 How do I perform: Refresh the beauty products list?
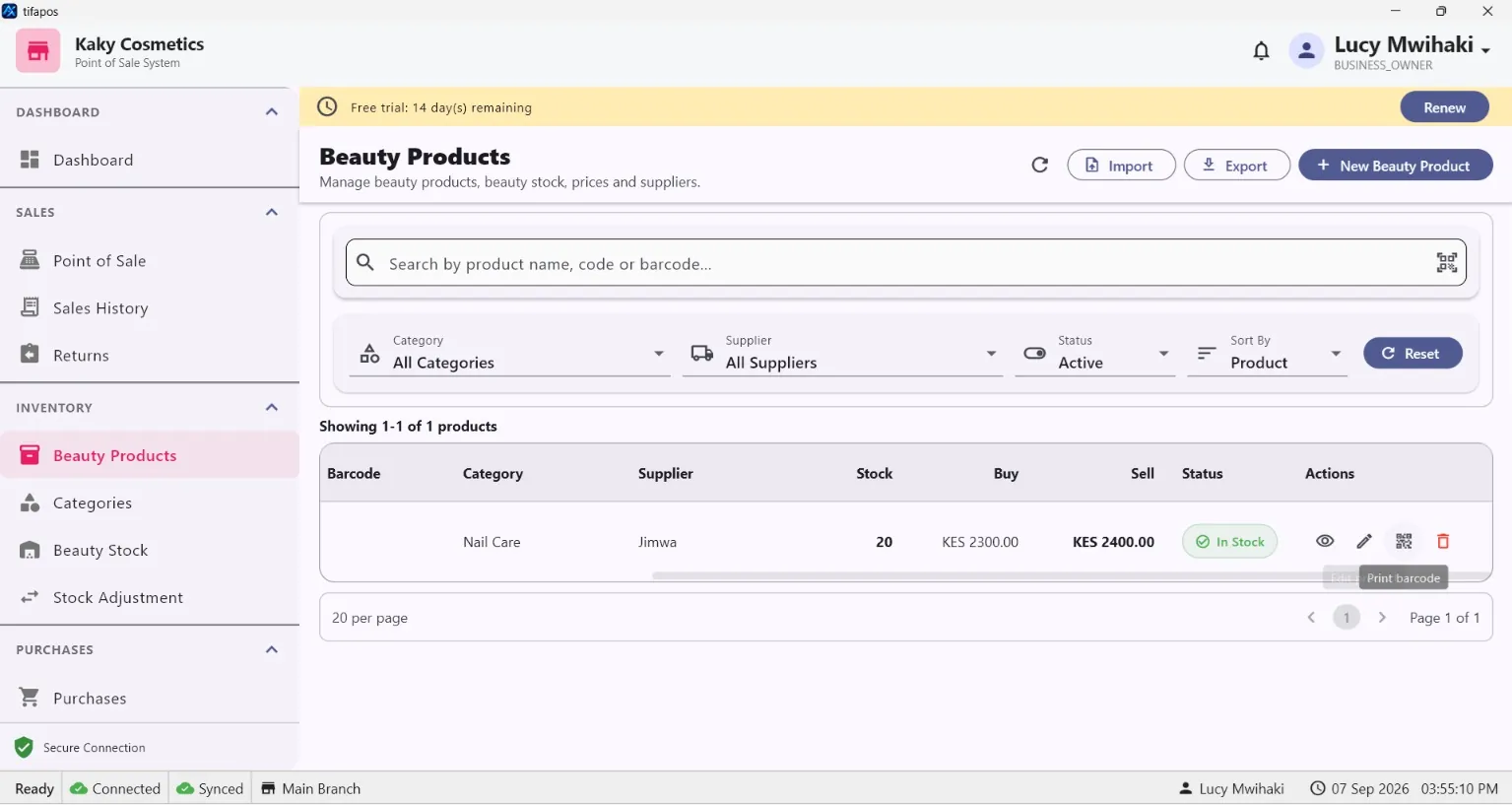(x=1039, y=165)
